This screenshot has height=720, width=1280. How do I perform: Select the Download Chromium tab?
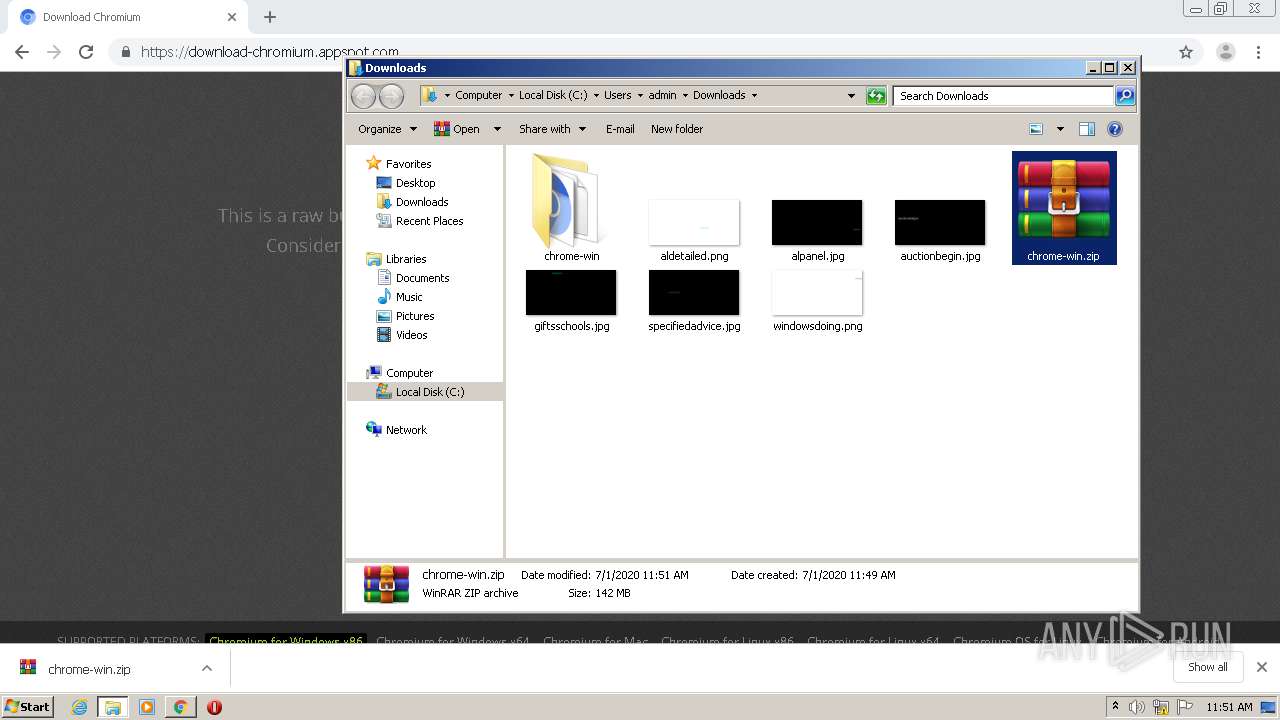click(x=128, y=17)
